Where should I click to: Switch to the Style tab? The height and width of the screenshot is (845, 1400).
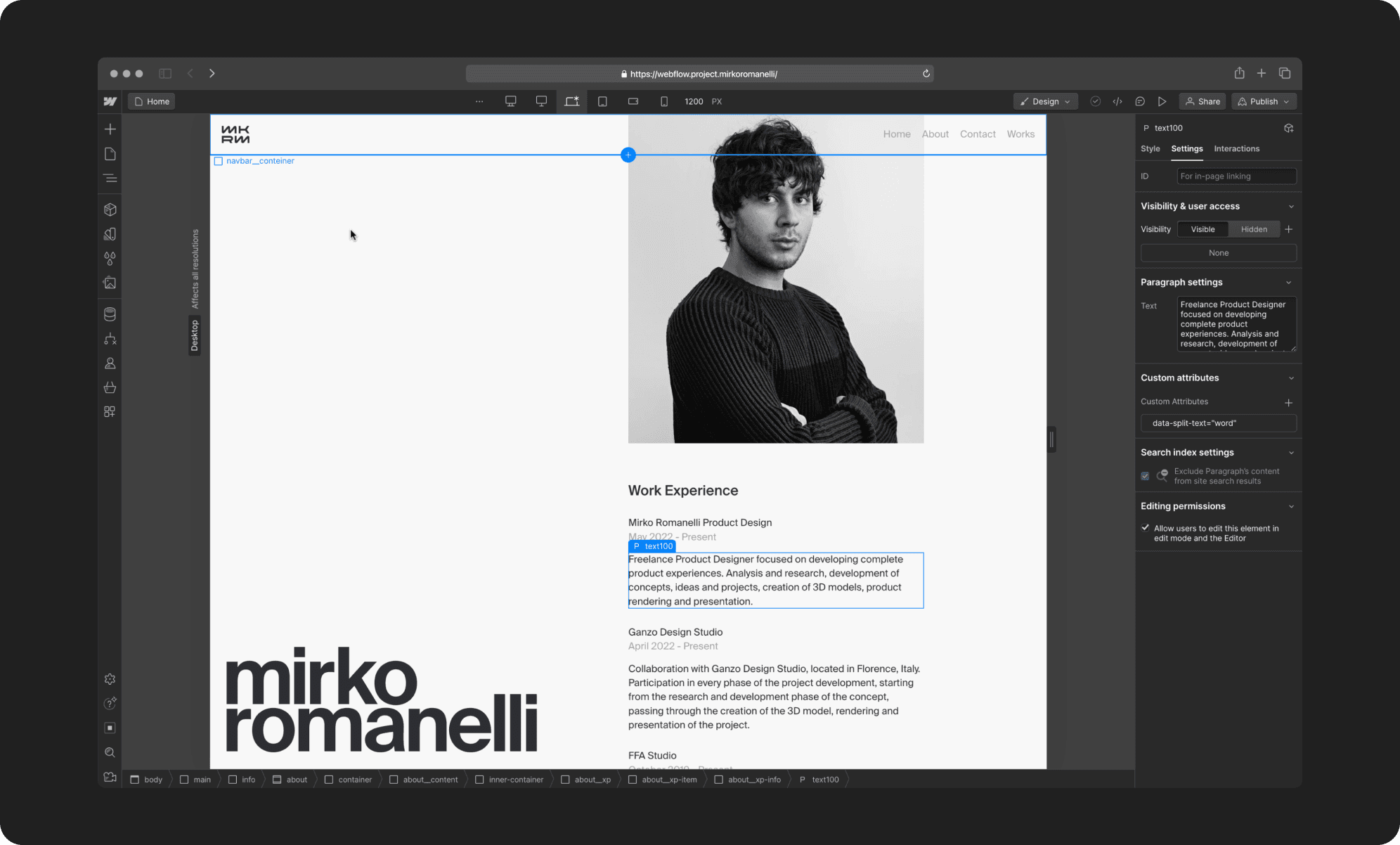click(1151, 148)
